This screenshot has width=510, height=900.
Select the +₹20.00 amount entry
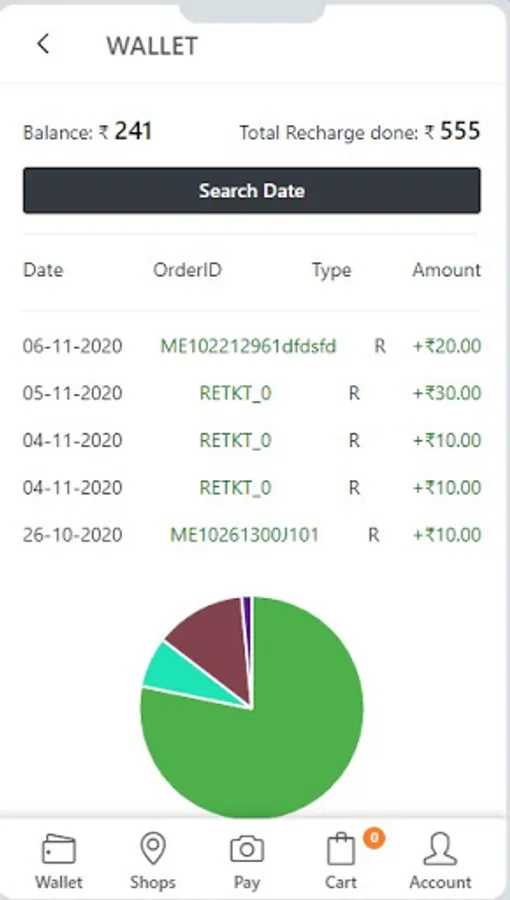[x=447, y=346]
